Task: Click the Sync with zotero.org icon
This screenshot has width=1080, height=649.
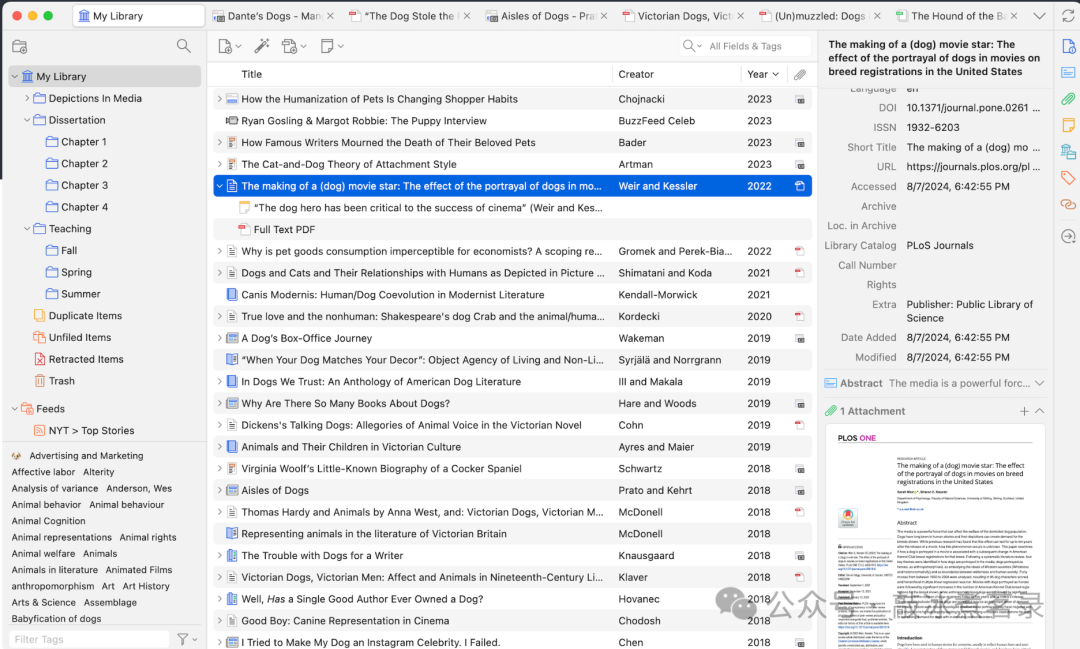Action: pos(1068,16)
